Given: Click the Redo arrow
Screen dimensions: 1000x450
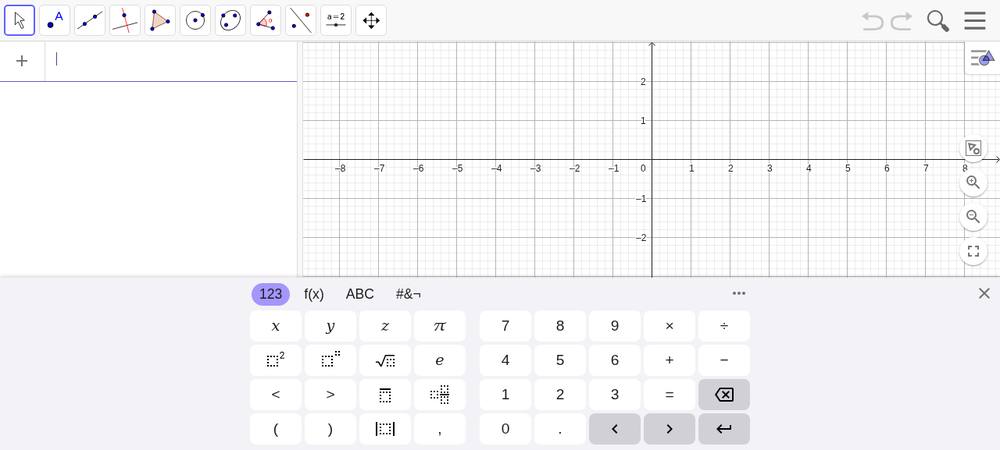Looking at the screenshot, I should [x=901, y=21].
